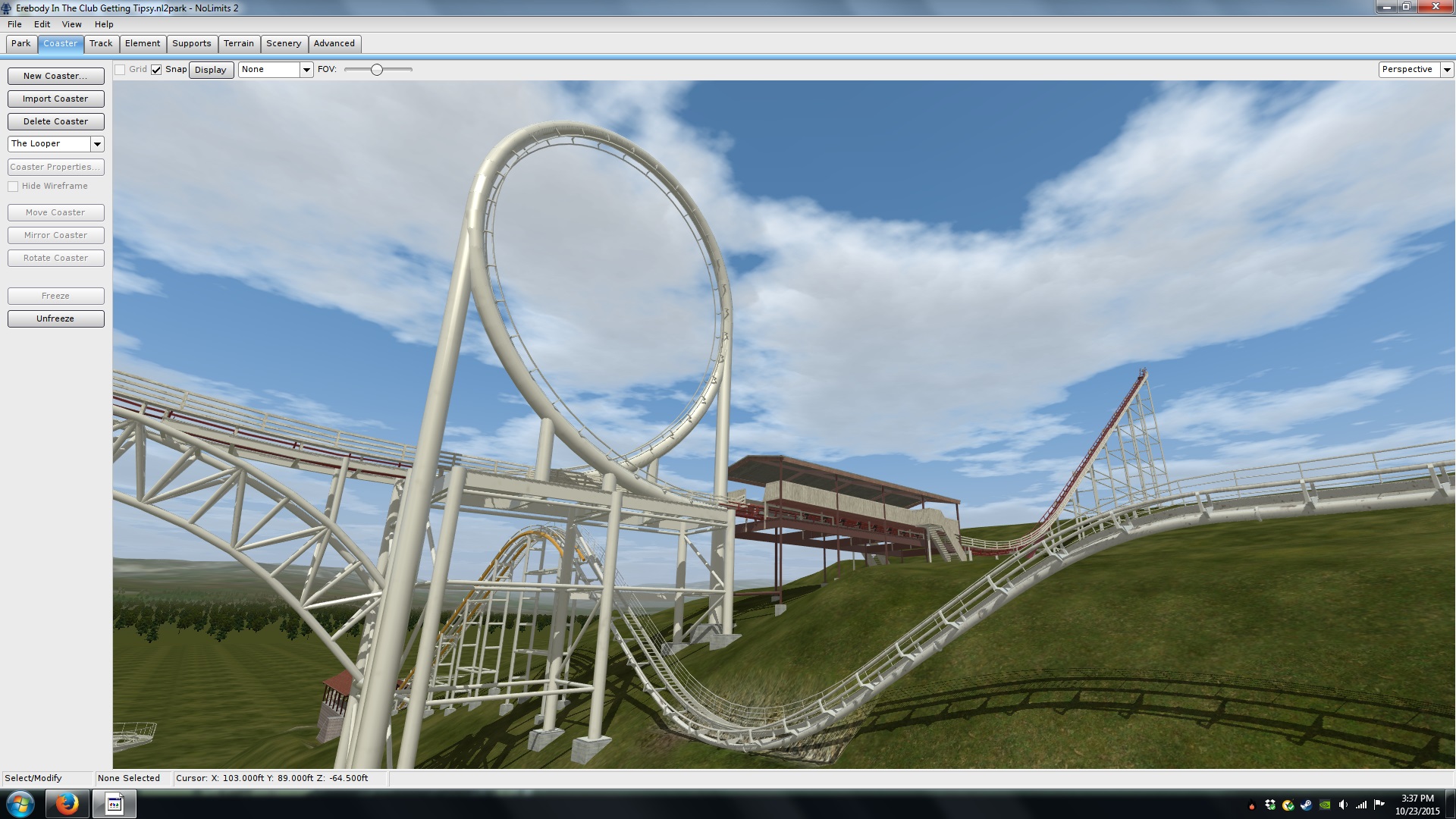The width and height of the screenshot is (1456, 819).
Task: Click the Import Coaster button
Action: tap(55, 99)
